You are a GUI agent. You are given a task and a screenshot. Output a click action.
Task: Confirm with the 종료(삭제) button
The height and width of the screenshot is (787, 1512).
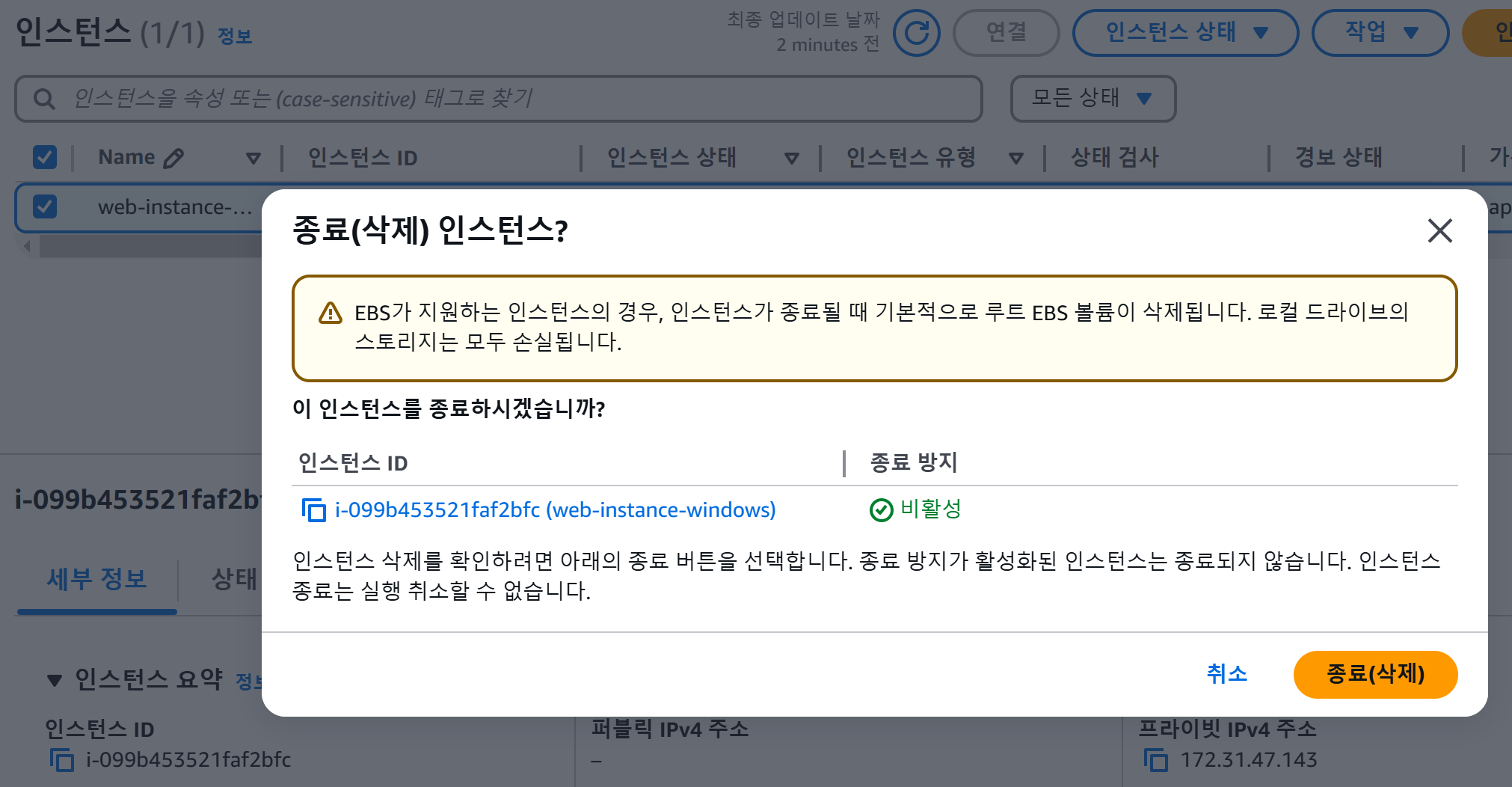pos(1375,674)
